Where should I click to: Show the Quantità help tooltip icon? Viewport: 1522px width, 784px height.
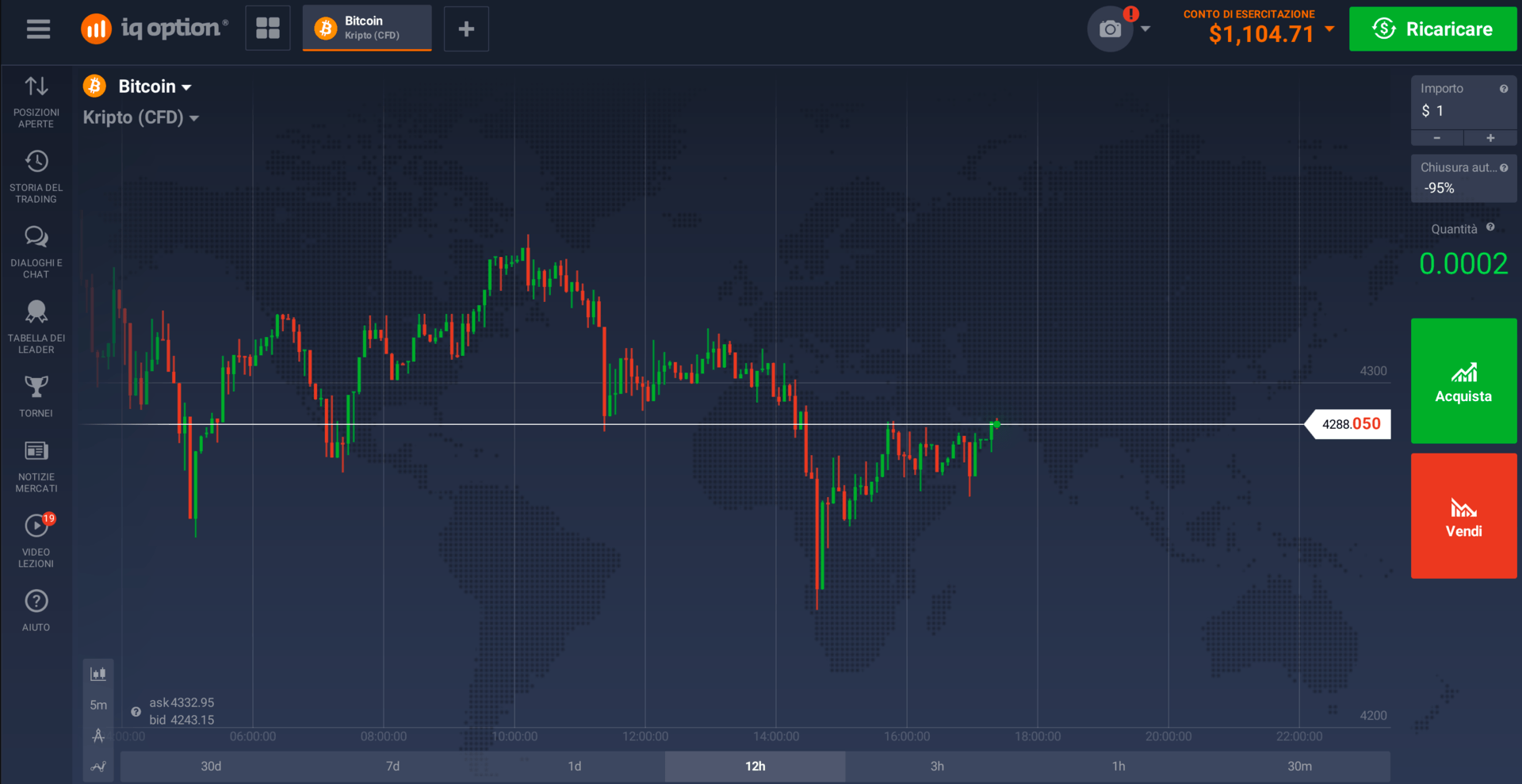point(1490,228)
